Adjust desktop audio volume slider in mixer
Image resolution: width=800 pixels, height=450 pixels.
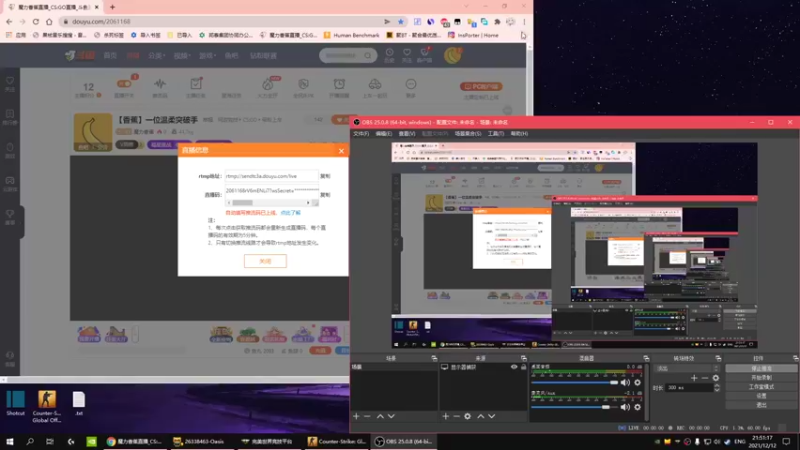[574, 383]
